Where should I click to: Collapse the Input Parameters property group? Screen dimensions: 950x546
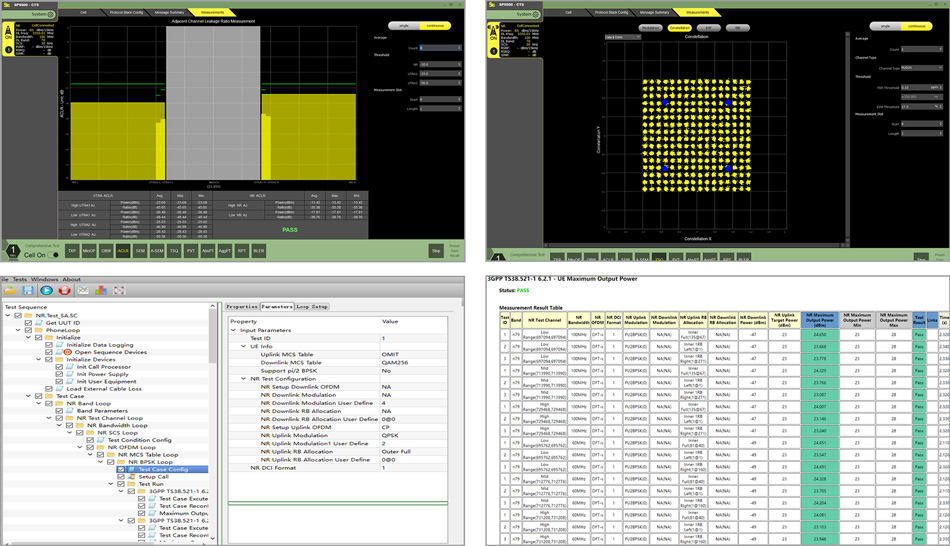[234, 329]
